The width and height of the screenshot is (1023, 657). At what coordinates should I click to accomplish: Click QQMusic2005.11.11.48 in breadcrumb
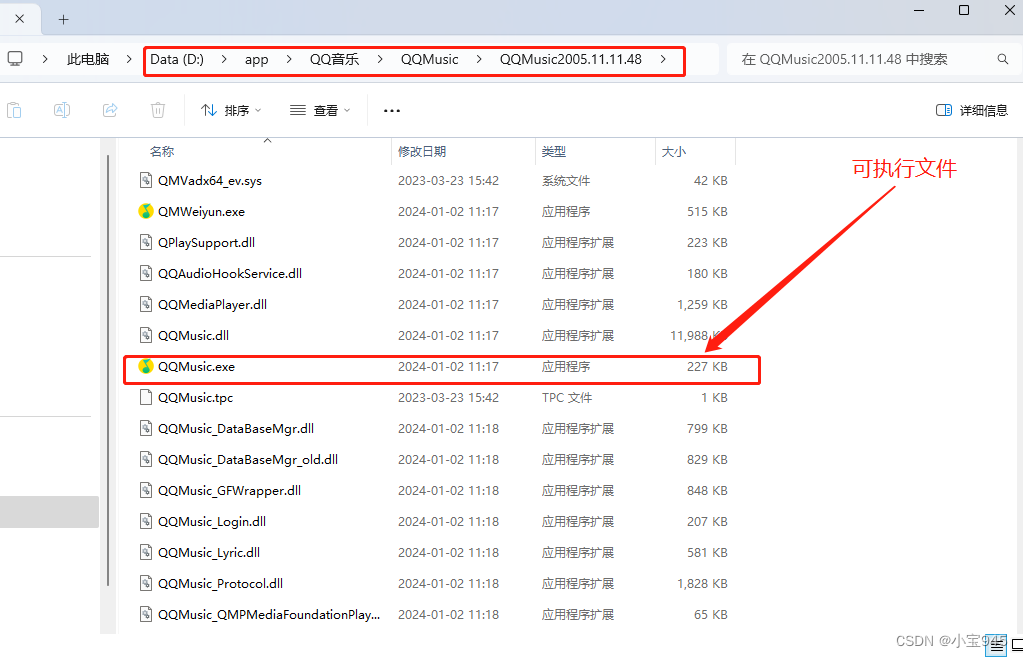[571, 59]
